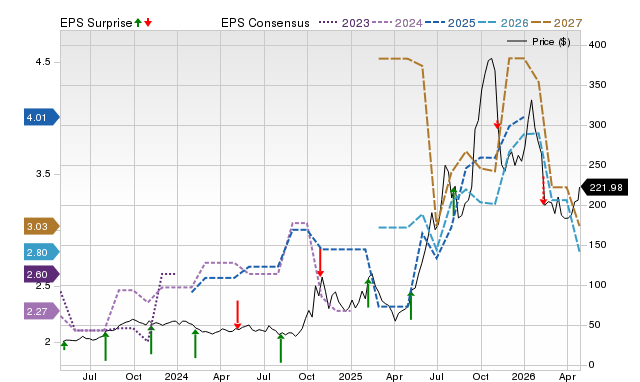Click the 2.60 dark purple EPS tag
640x382 pixels.
tap(42, 275)
